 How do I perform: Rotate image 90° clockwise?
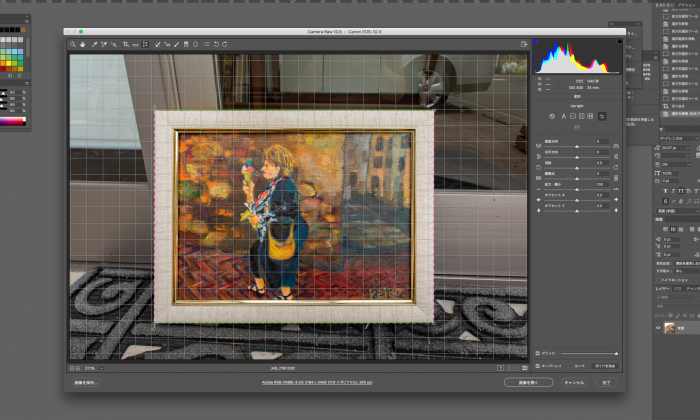(x=225, y=44)
